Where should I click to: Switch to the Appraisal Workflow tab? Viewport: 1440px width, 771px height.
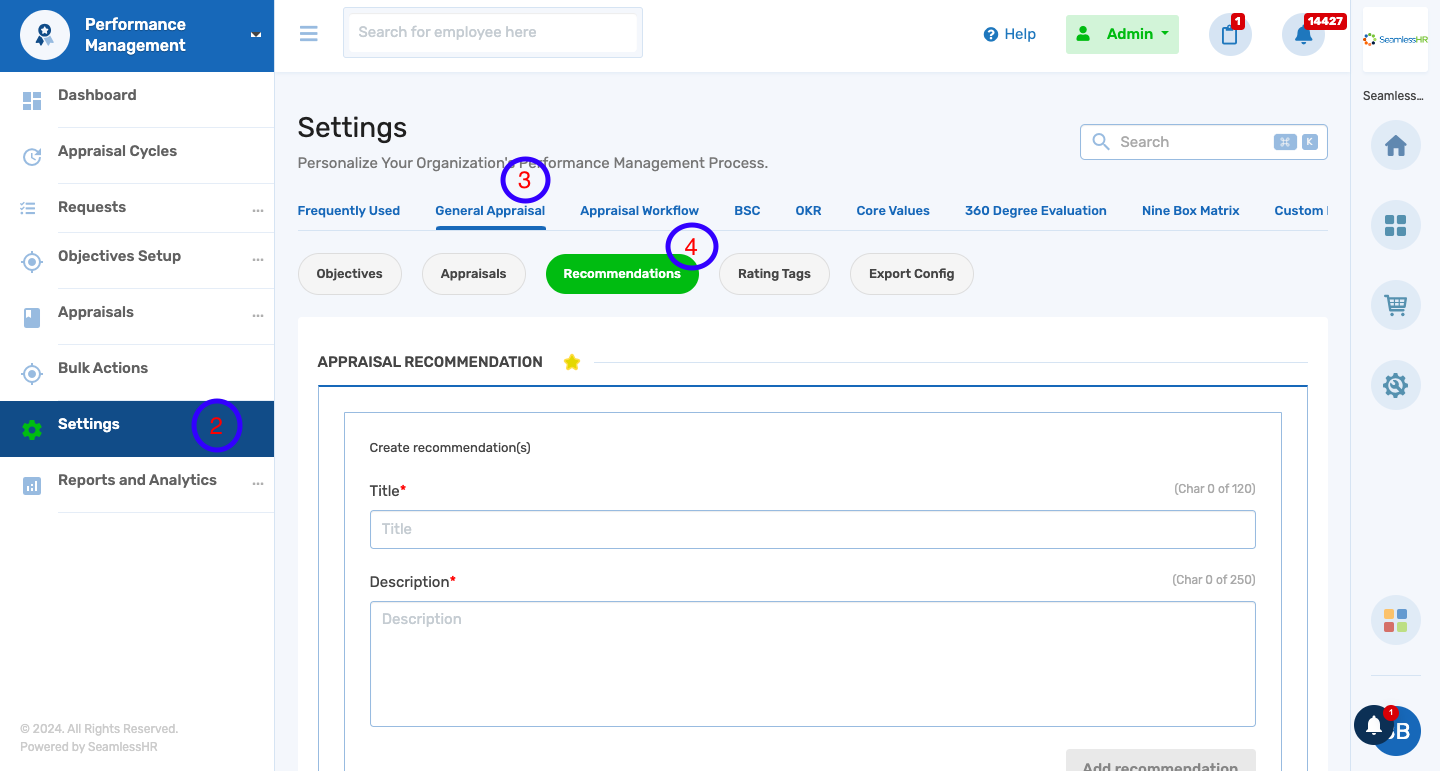point(639,210)
